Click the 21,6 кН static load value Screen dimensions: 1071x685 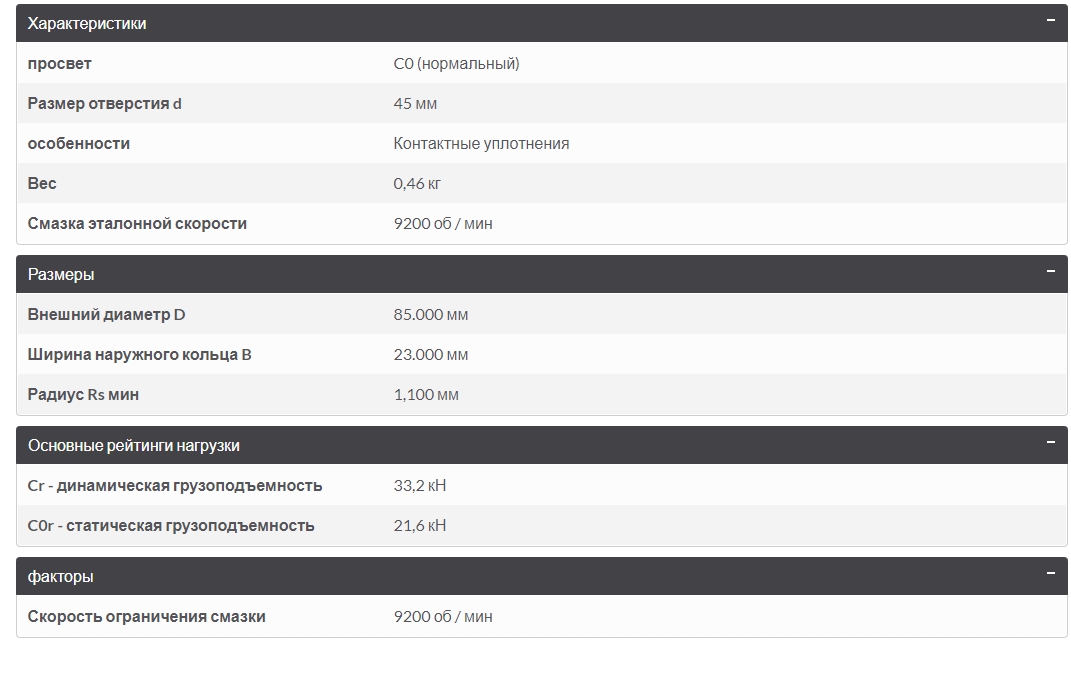pos(420,526)
